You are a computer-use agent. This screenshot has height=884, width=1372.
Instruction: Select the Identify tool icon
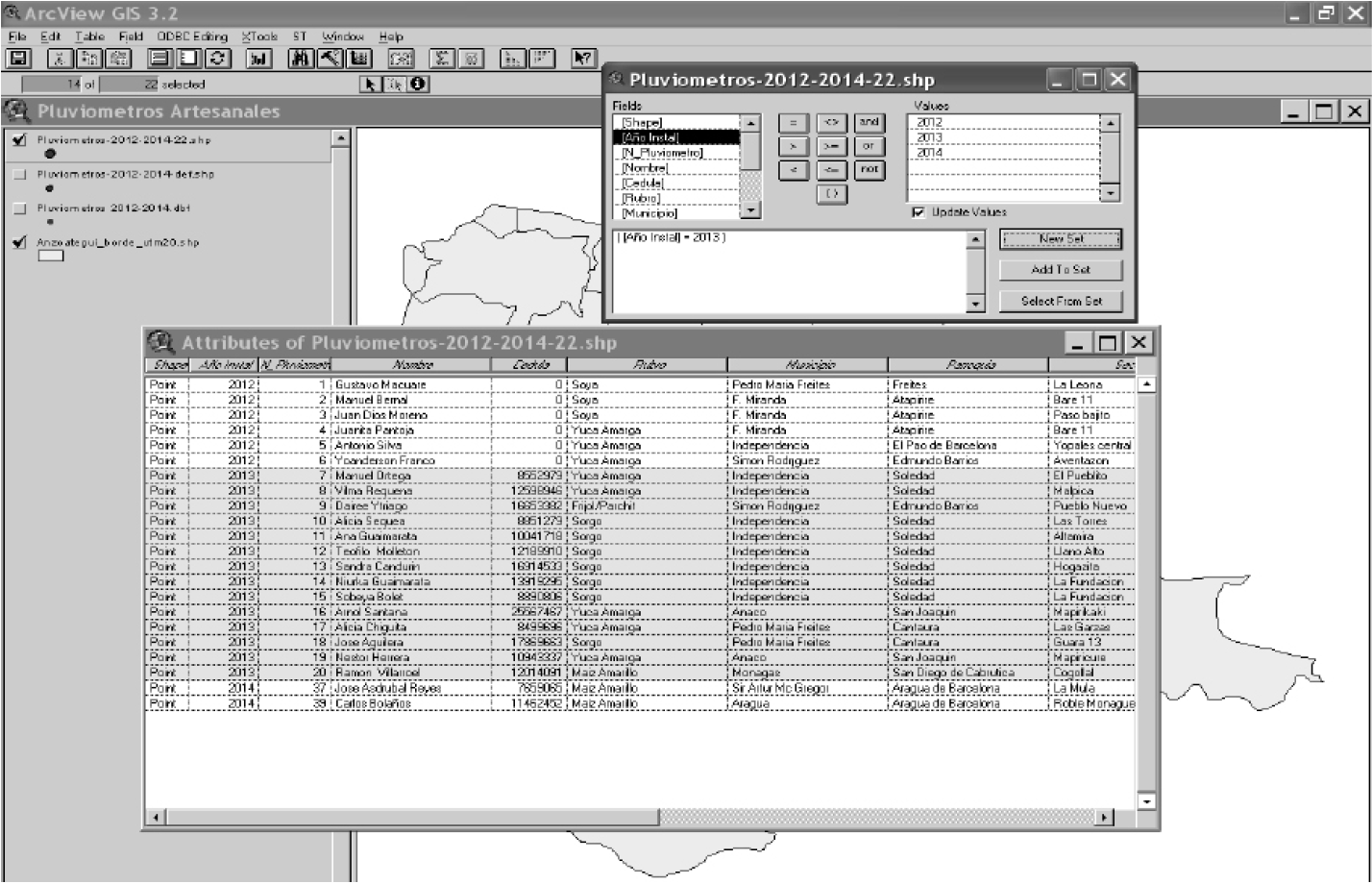(x=418, y=85)
